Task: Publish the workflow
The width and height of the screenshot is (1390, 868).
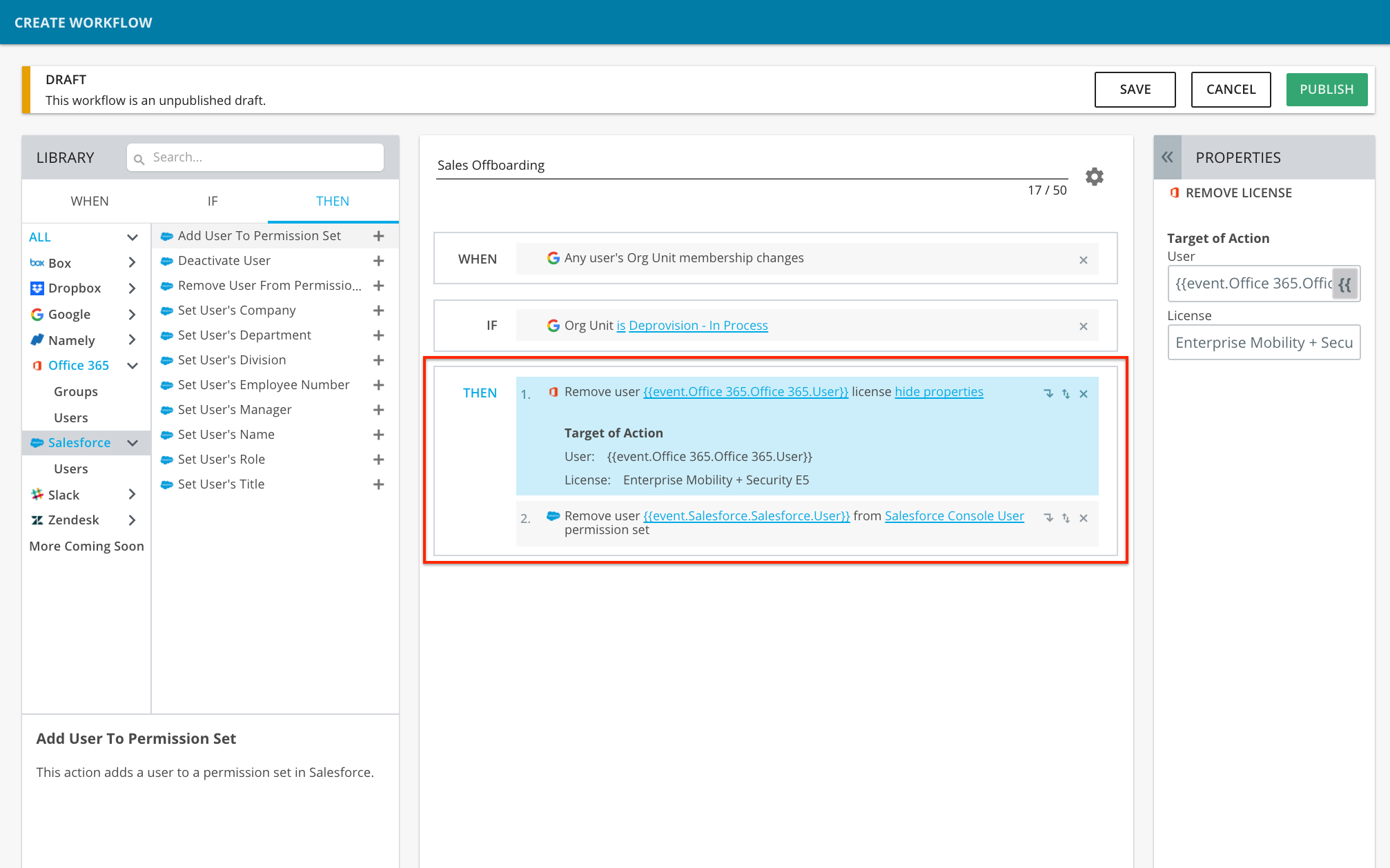Action: [1327, 90]
